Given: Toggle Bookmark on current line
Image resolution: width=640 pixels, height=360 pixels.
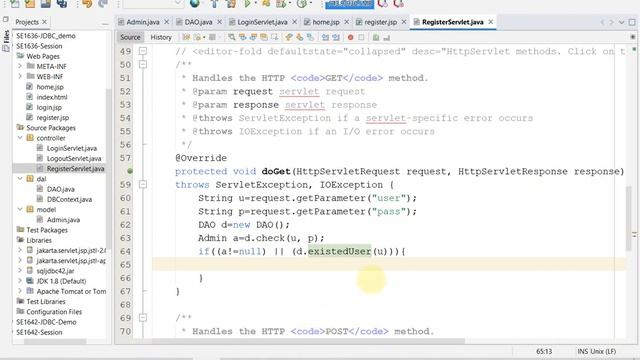Looking at the screenshot, I should coord(310,37).
